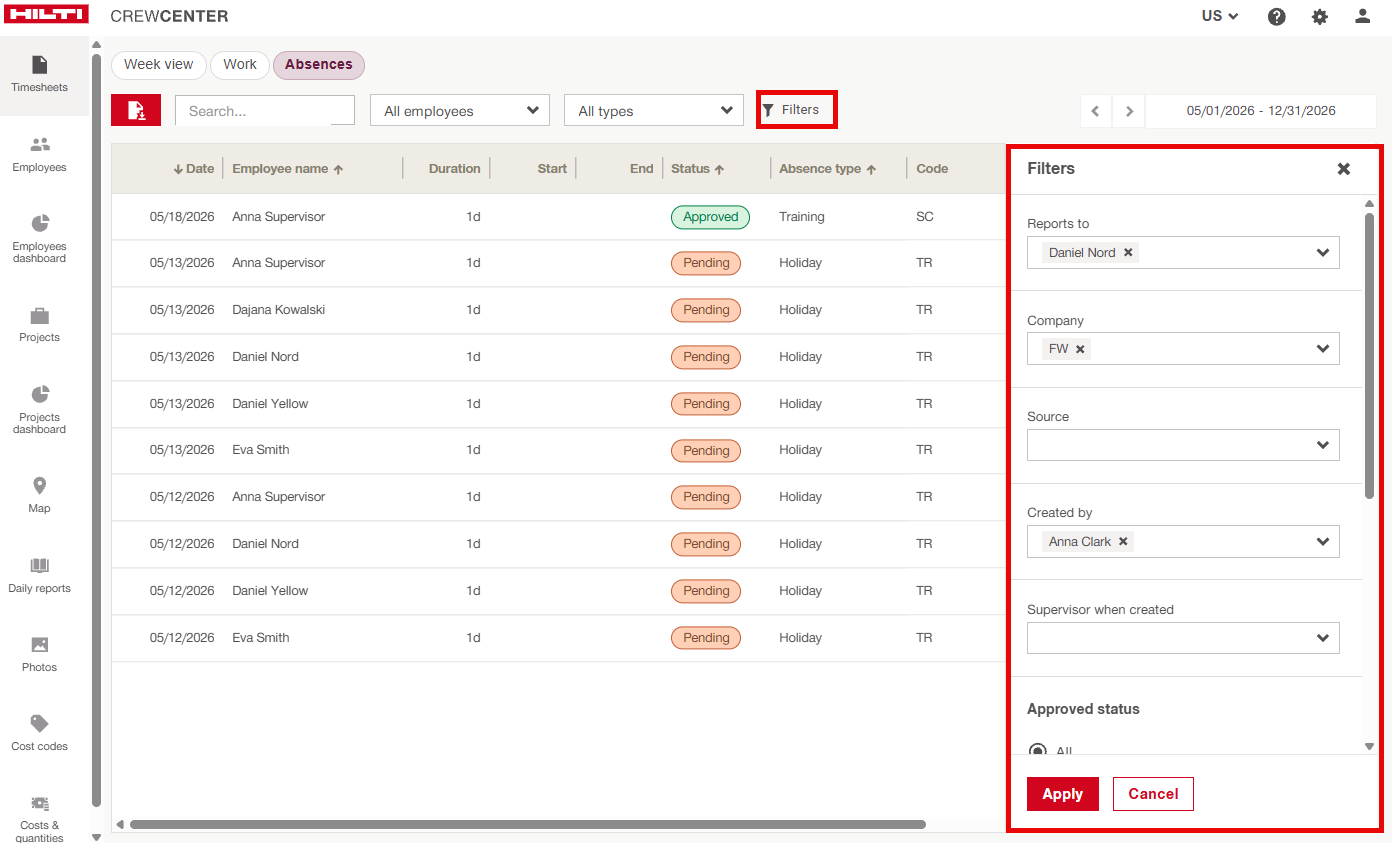
Task: Open the Timesheets section in sidebar
Action: [40, 75]
